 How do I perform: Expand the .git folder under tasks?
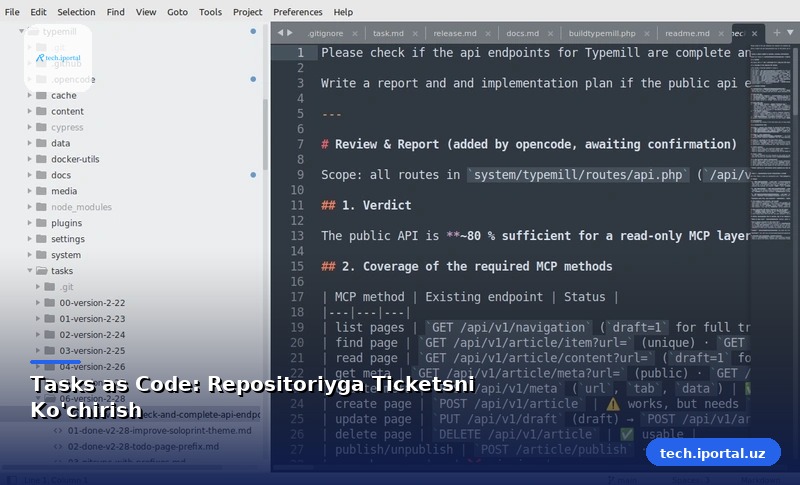tap(38, 287)
